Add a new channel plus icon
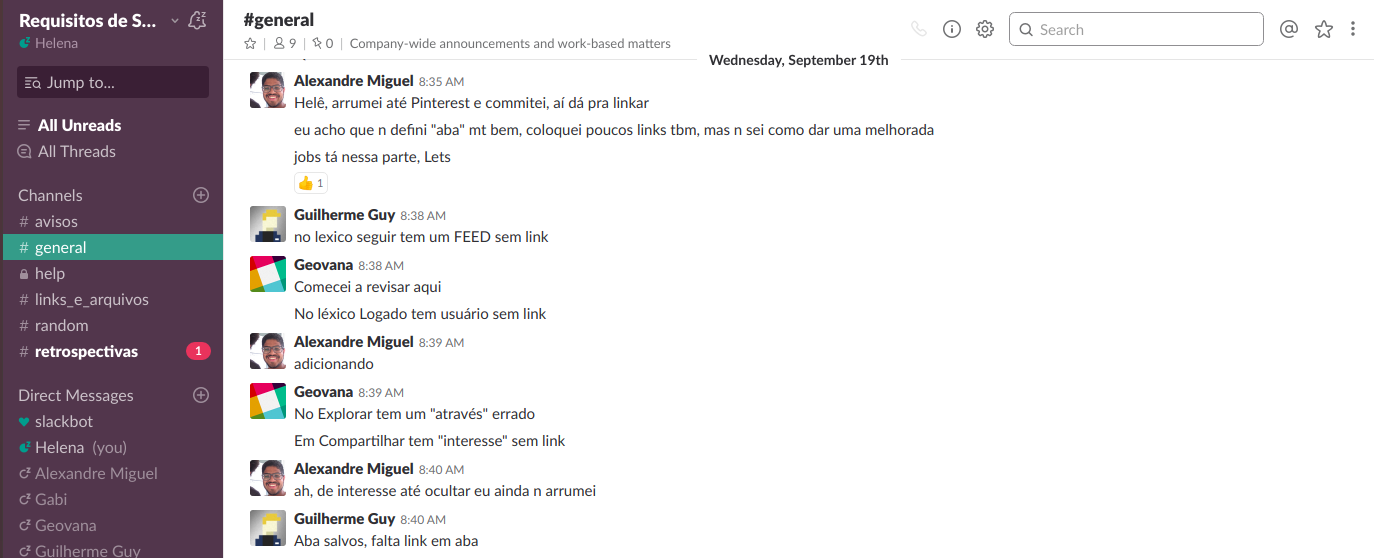Viewport: 1374px width, 558px height. coord(201,195)
